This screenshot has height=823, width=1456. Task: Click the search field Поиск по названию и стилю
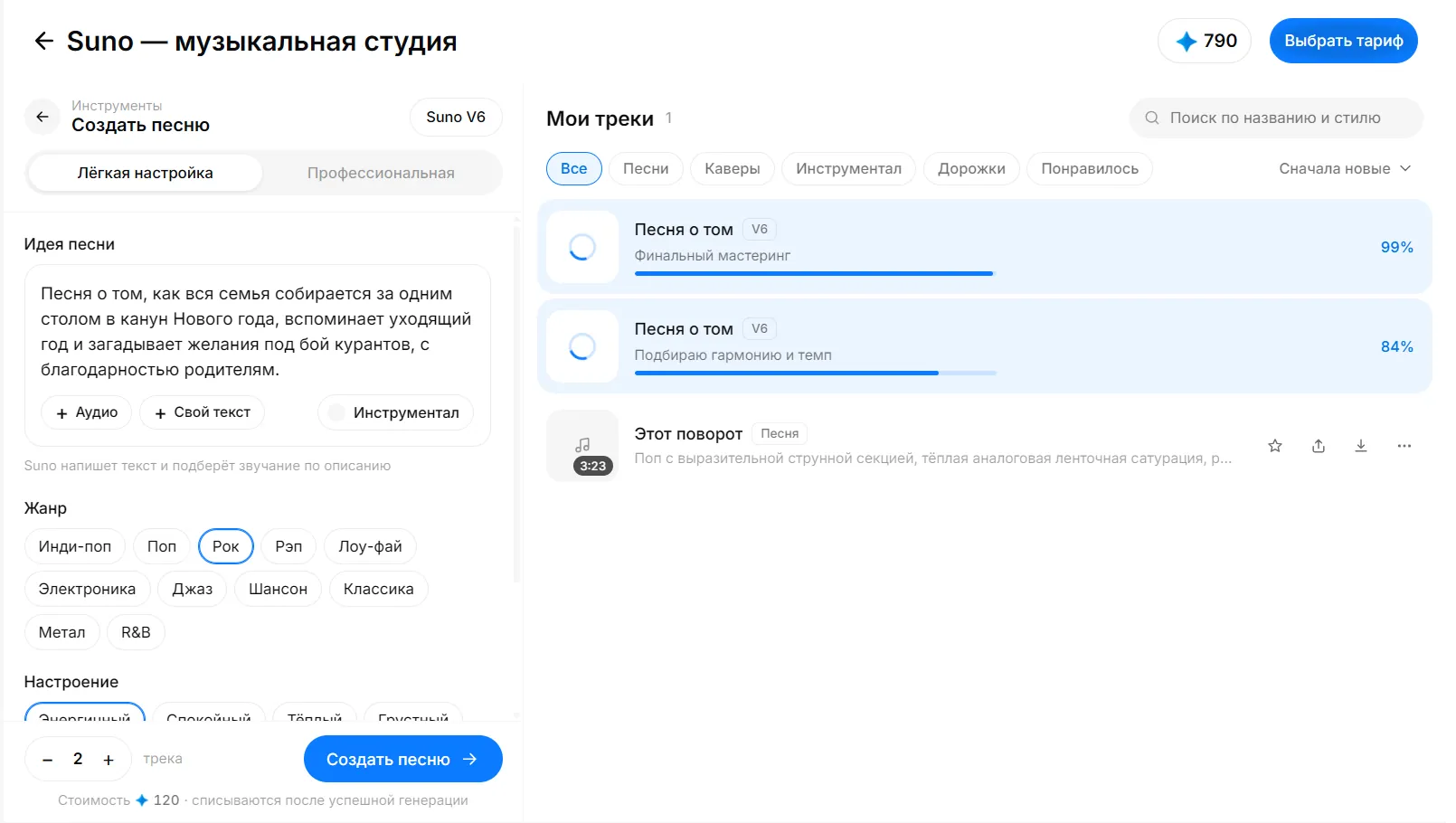pos(1276,118)
